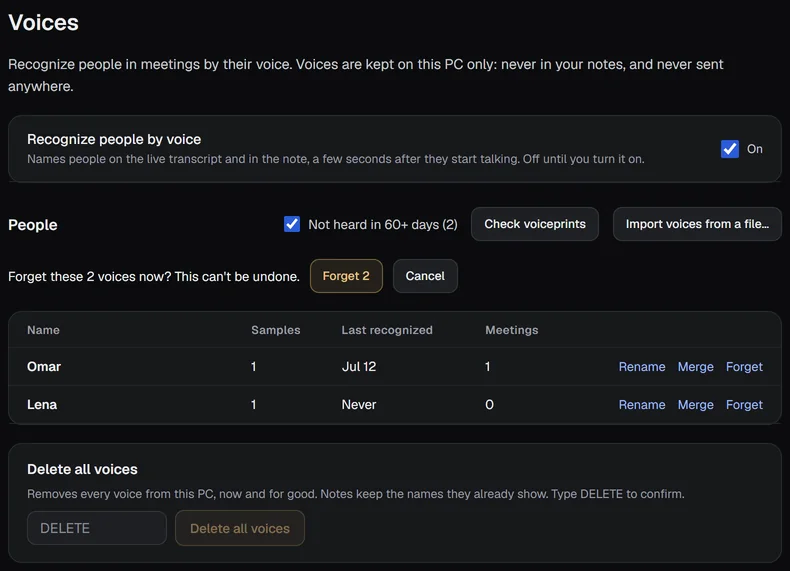Click the Name column header
Viewport: 790px width, 571px height.
[43, 330]
